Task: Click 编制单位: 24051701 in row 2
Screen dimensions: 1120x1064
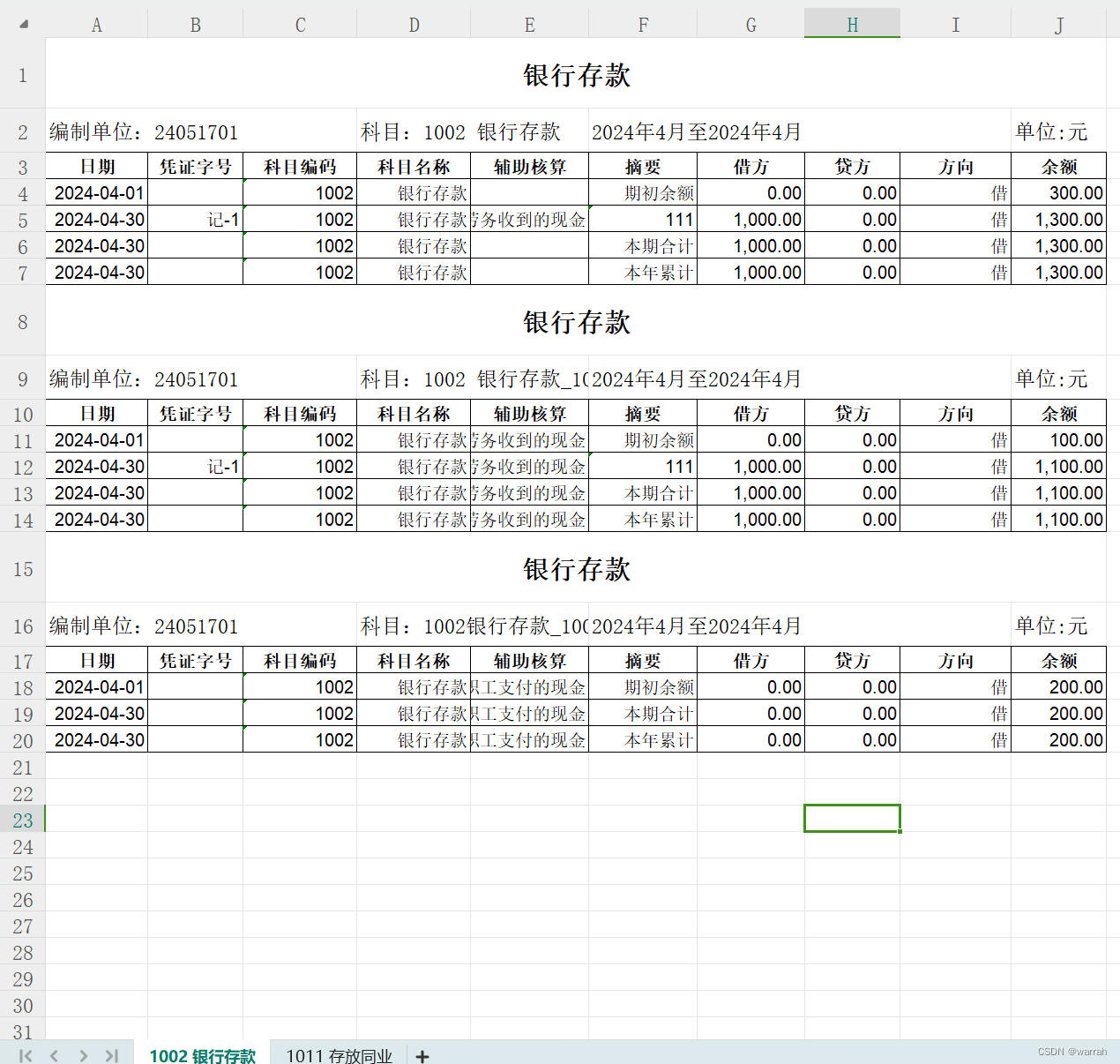Action: [x=144, y=132]
